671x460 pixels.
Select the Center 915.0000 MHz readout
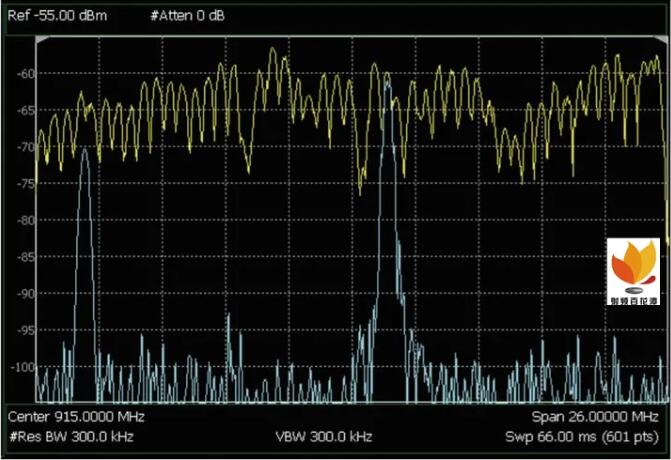tap(70, 416)
